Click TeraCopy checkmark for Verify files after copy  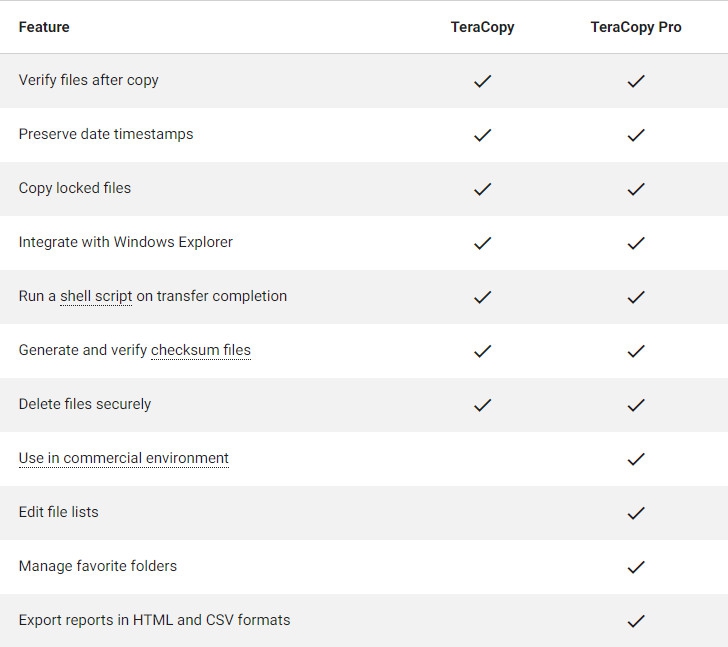[x=482, y=81]
